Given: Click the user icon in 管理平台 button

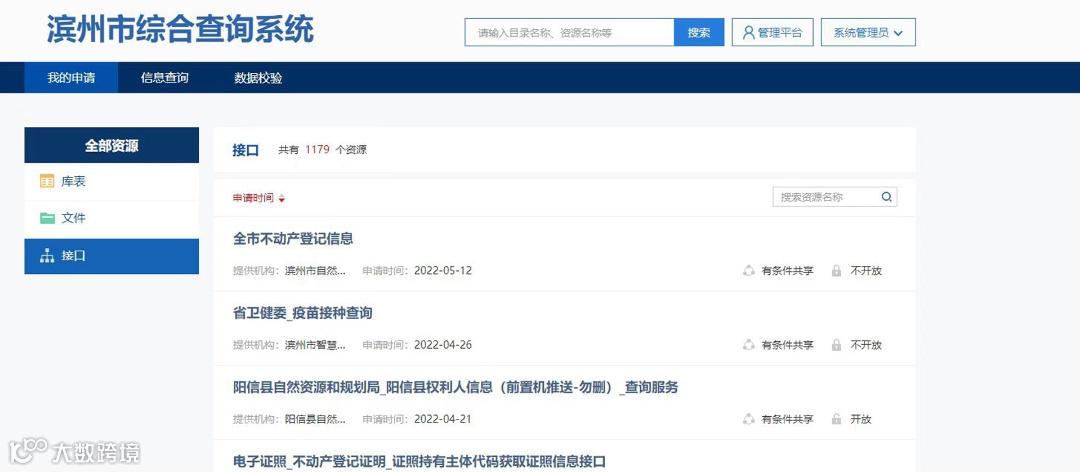Looking at the screenshot, I should click(x=749, y=32).
